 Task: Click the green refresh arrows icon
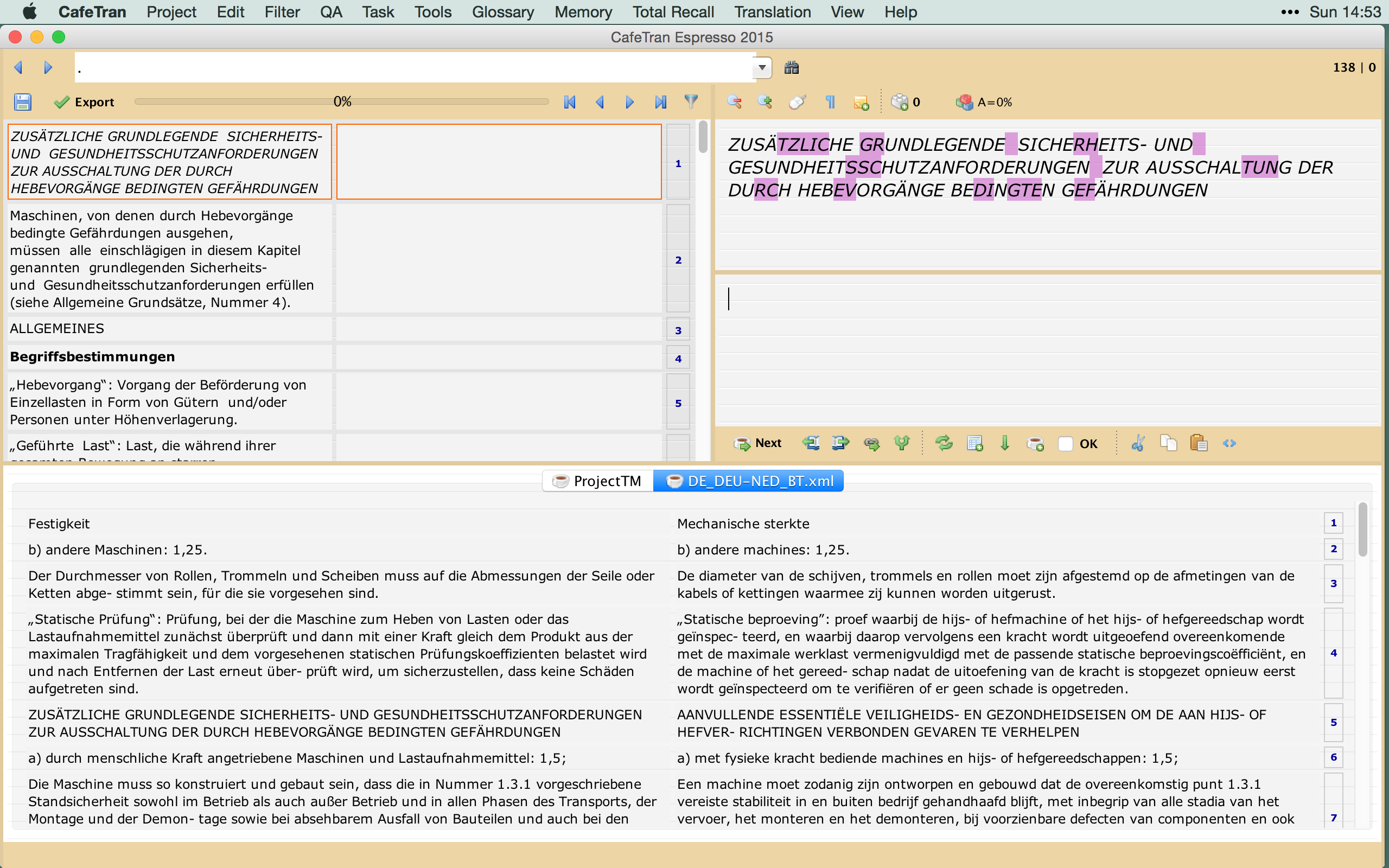click(944, 443)
